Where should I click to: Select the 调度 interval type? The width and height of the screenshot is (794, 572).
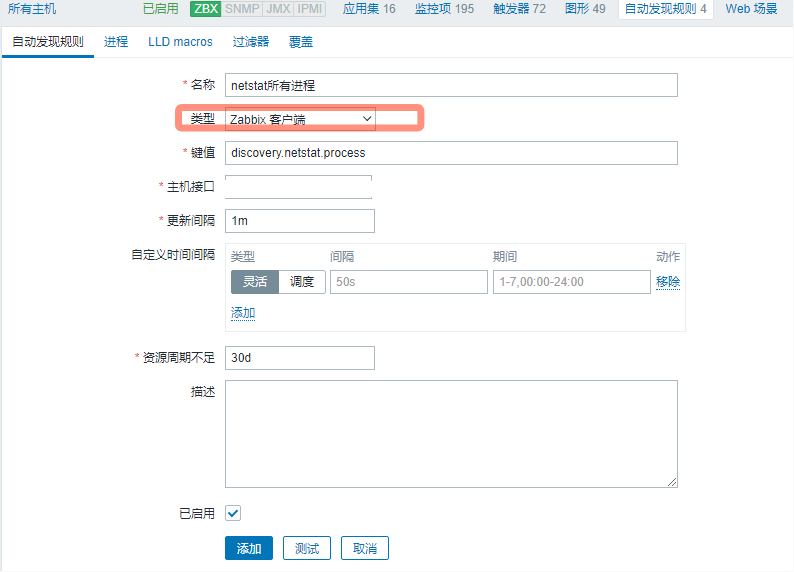click(x=302, y=281)
